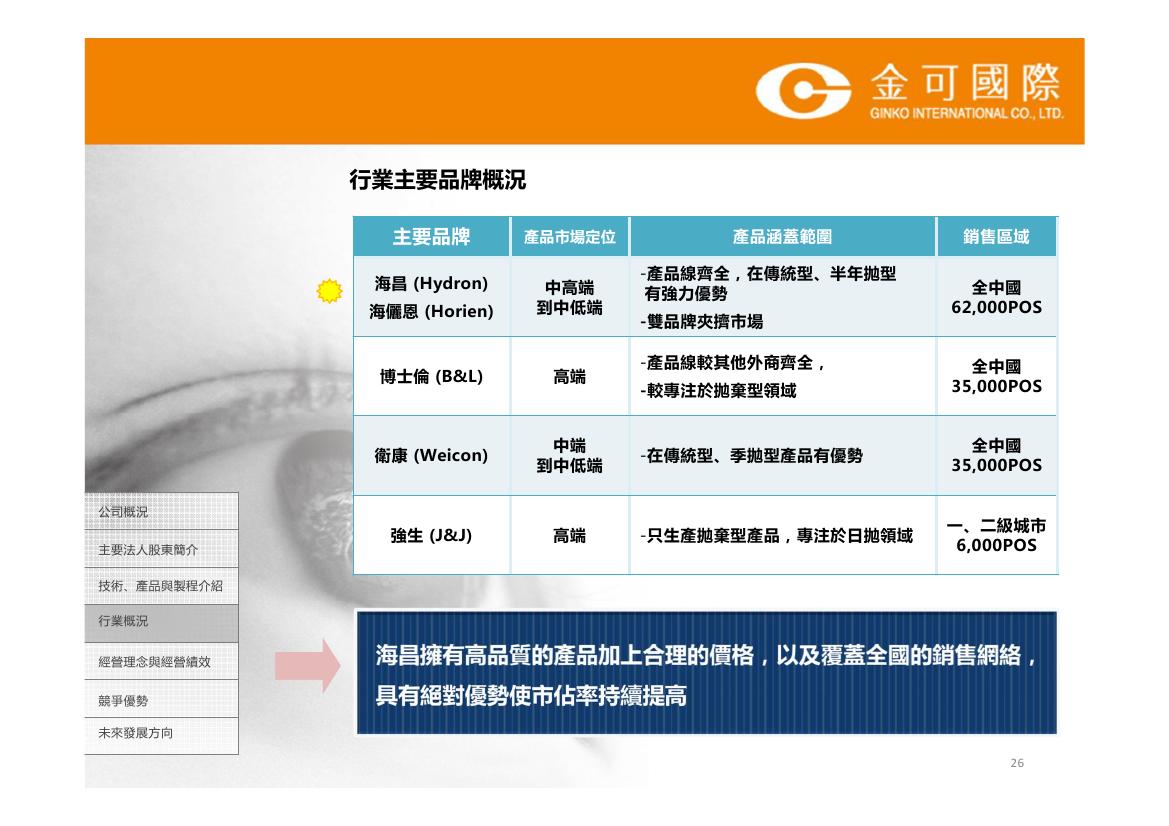Click the 金可國際 company name in header

[x=965, y=83]
